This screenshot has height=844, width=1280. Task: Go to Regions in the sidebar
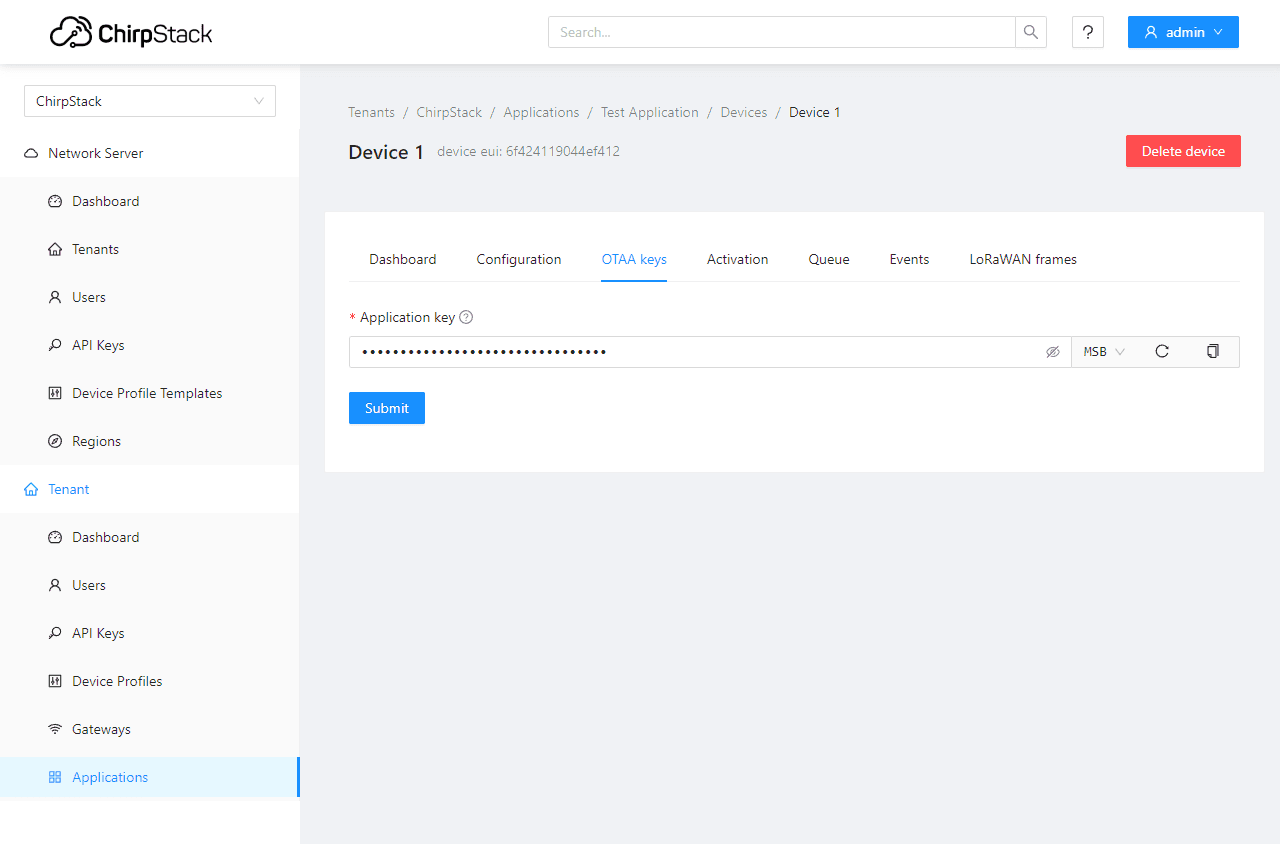tap(96, 441)
